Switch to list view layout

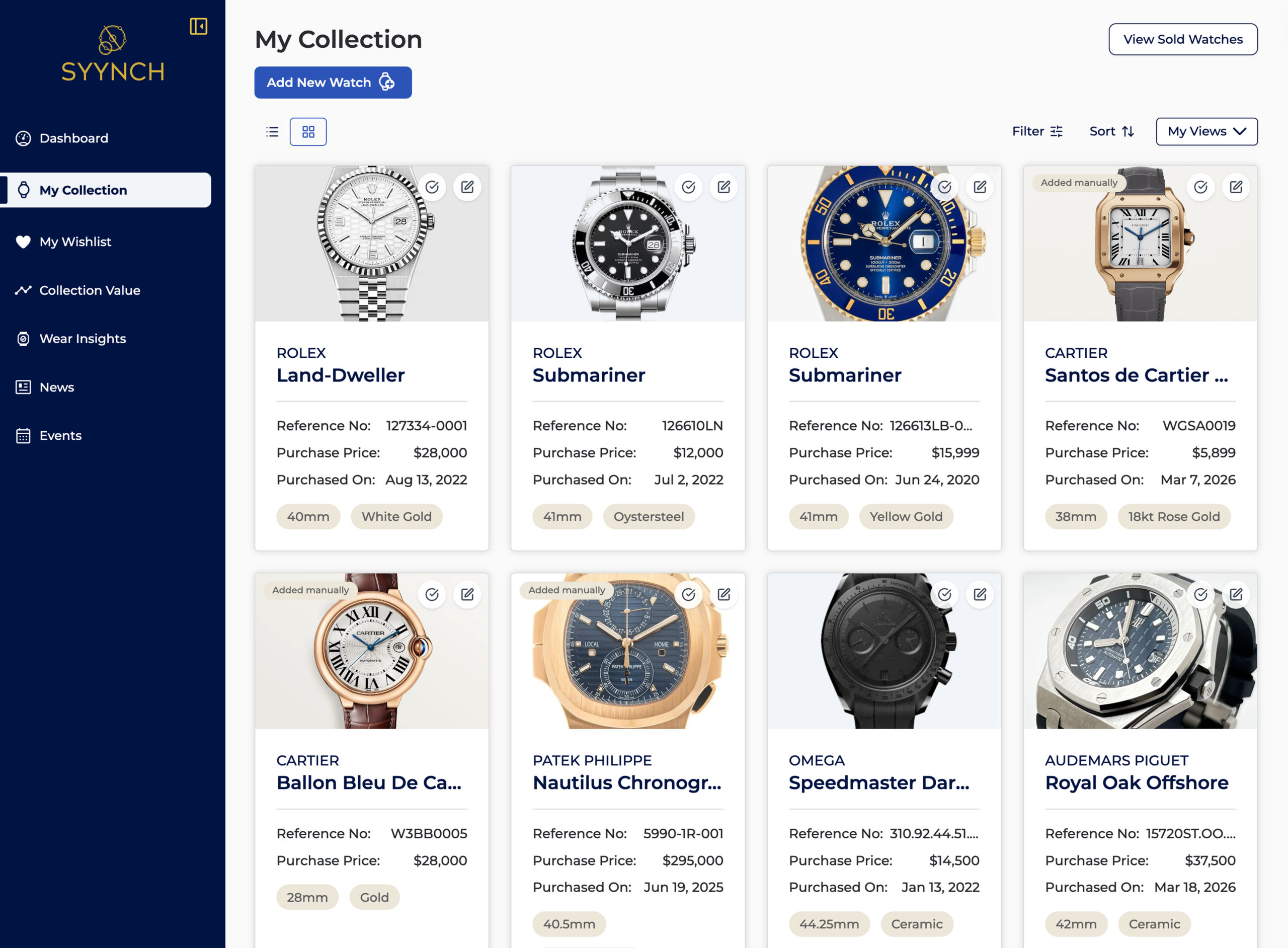pos(272,132)
